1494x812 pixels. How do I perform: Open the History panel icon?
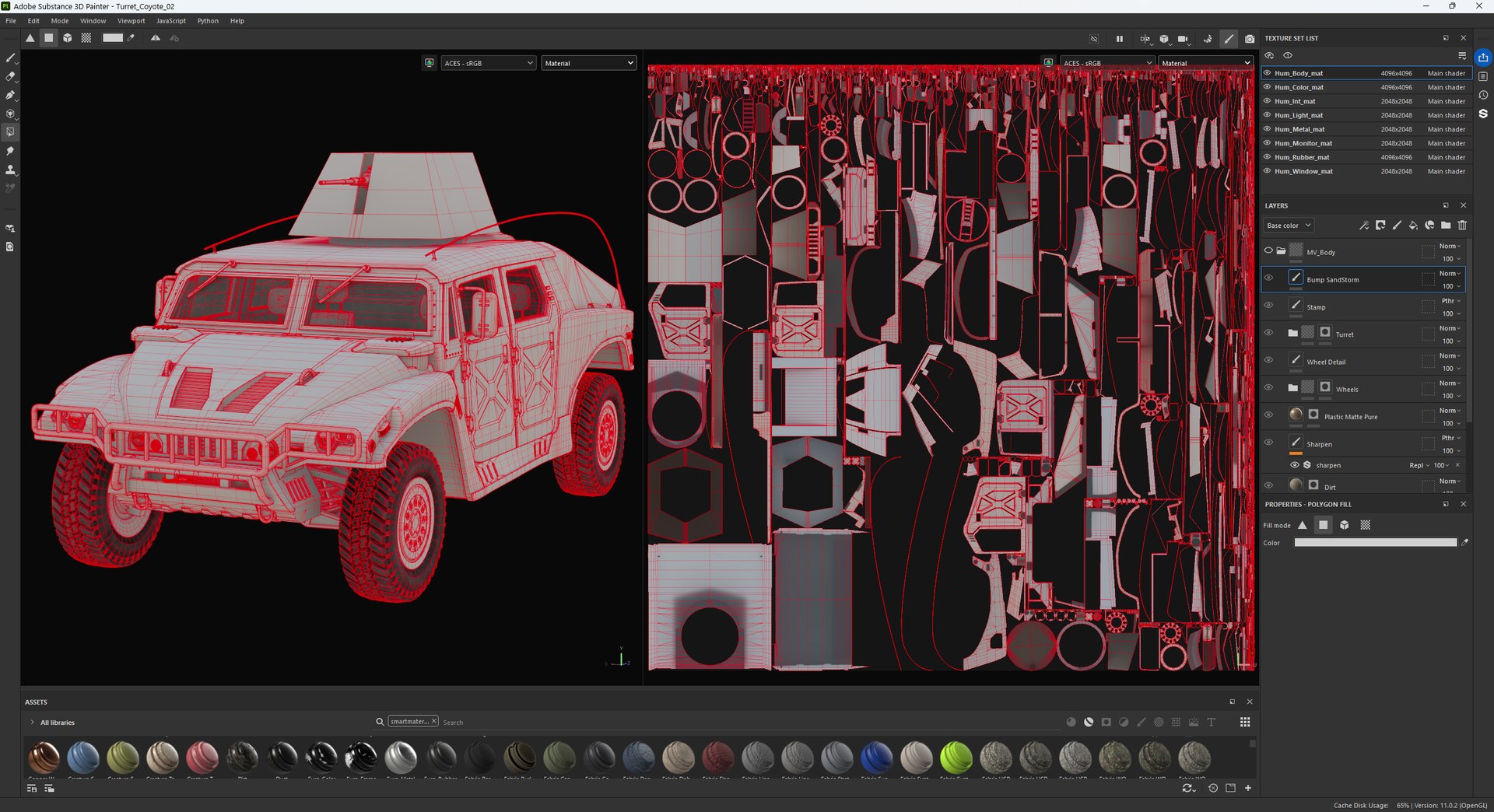1483,95
